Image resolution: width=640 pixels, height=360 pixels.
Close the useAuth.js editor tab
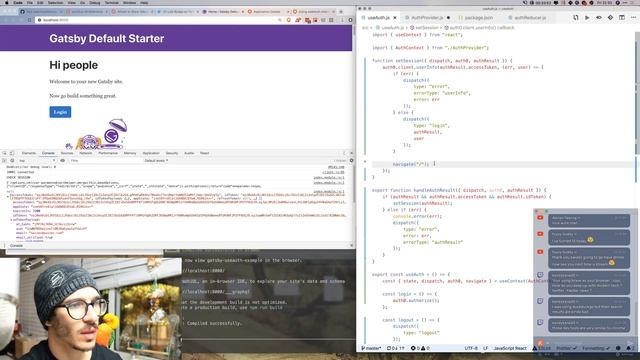point(395,18)
